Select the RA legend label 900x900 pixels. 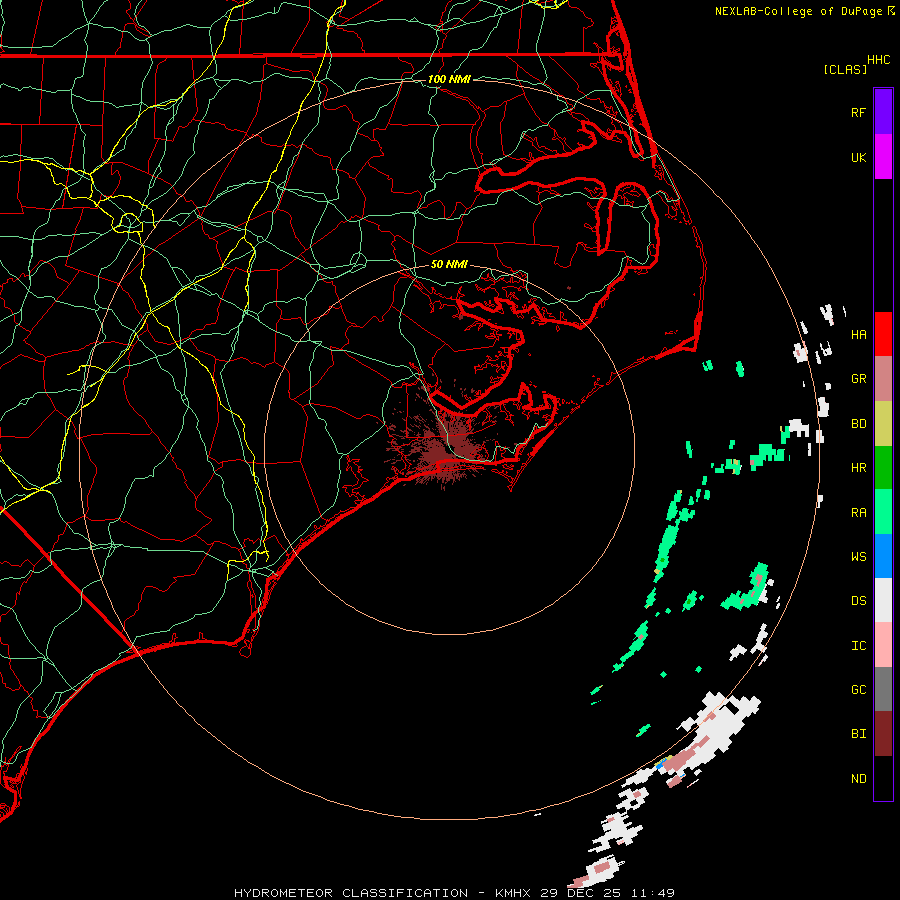tap(858, 513)
